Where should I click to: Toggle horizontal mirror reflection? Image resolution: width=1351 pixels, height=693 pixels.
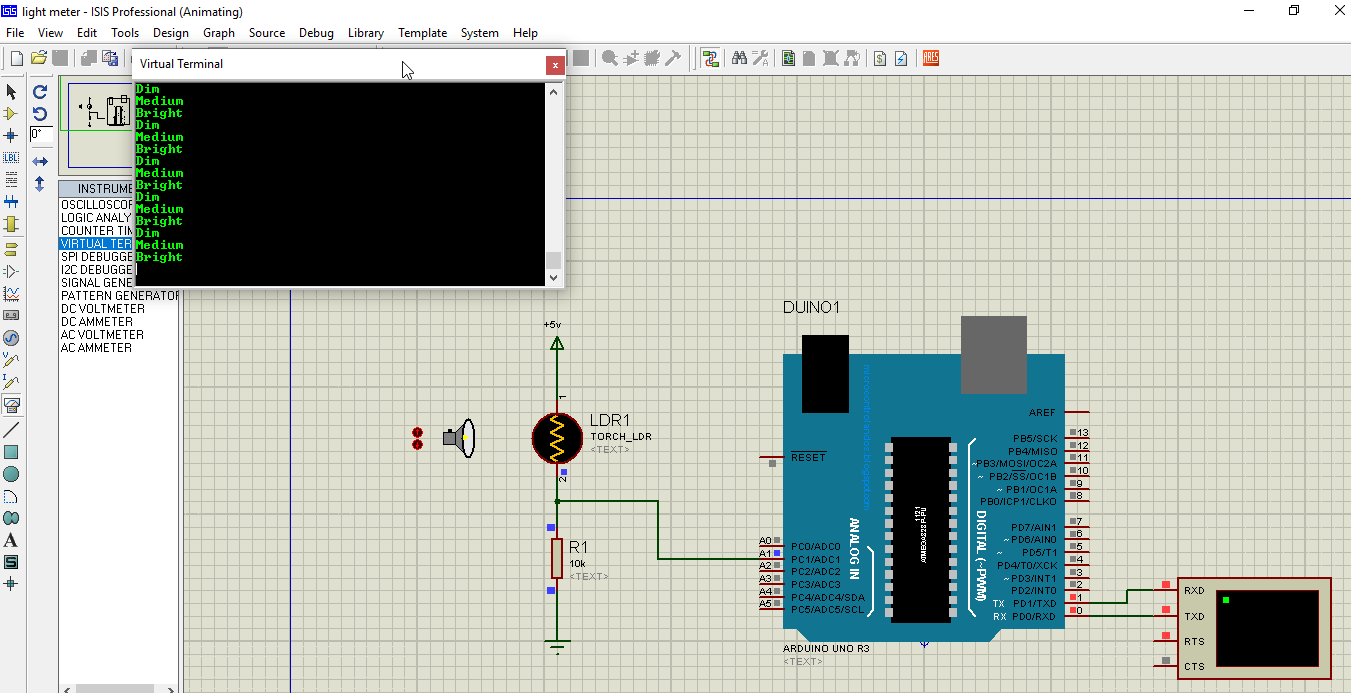pyautogui.click(x=40, y=160)
